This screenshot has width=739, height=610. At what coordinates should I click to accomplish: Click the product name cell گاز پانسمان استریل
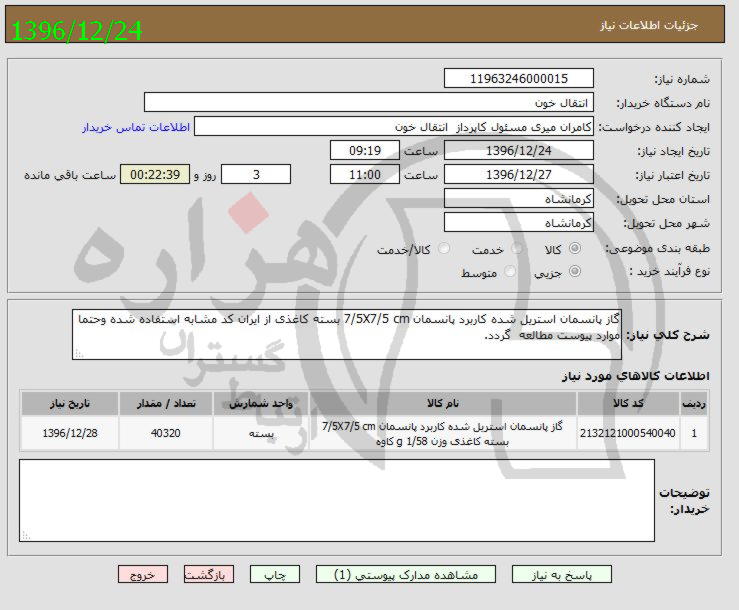point(443,433)
